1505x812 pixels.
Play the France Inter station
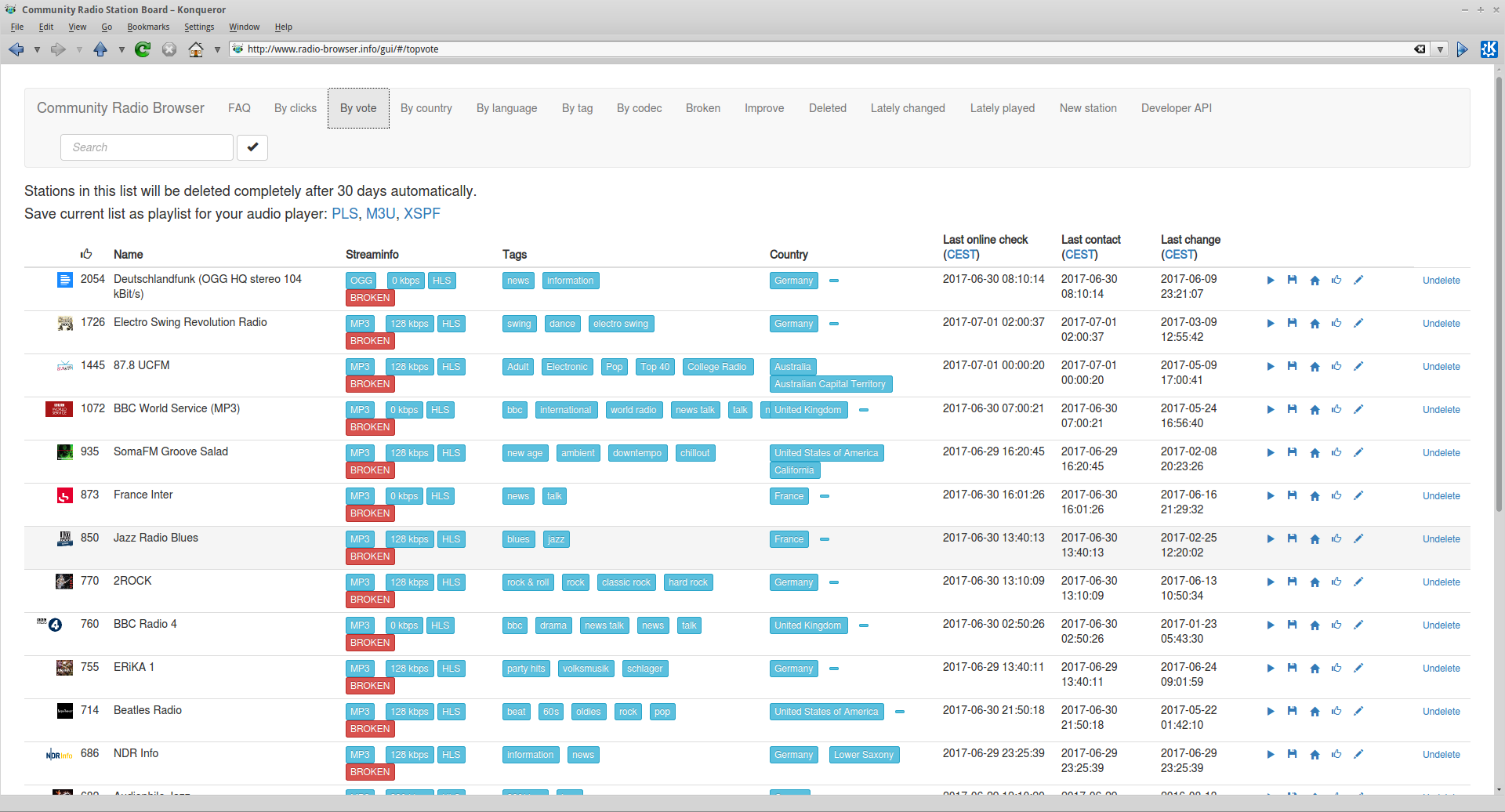pos(1271,496)
